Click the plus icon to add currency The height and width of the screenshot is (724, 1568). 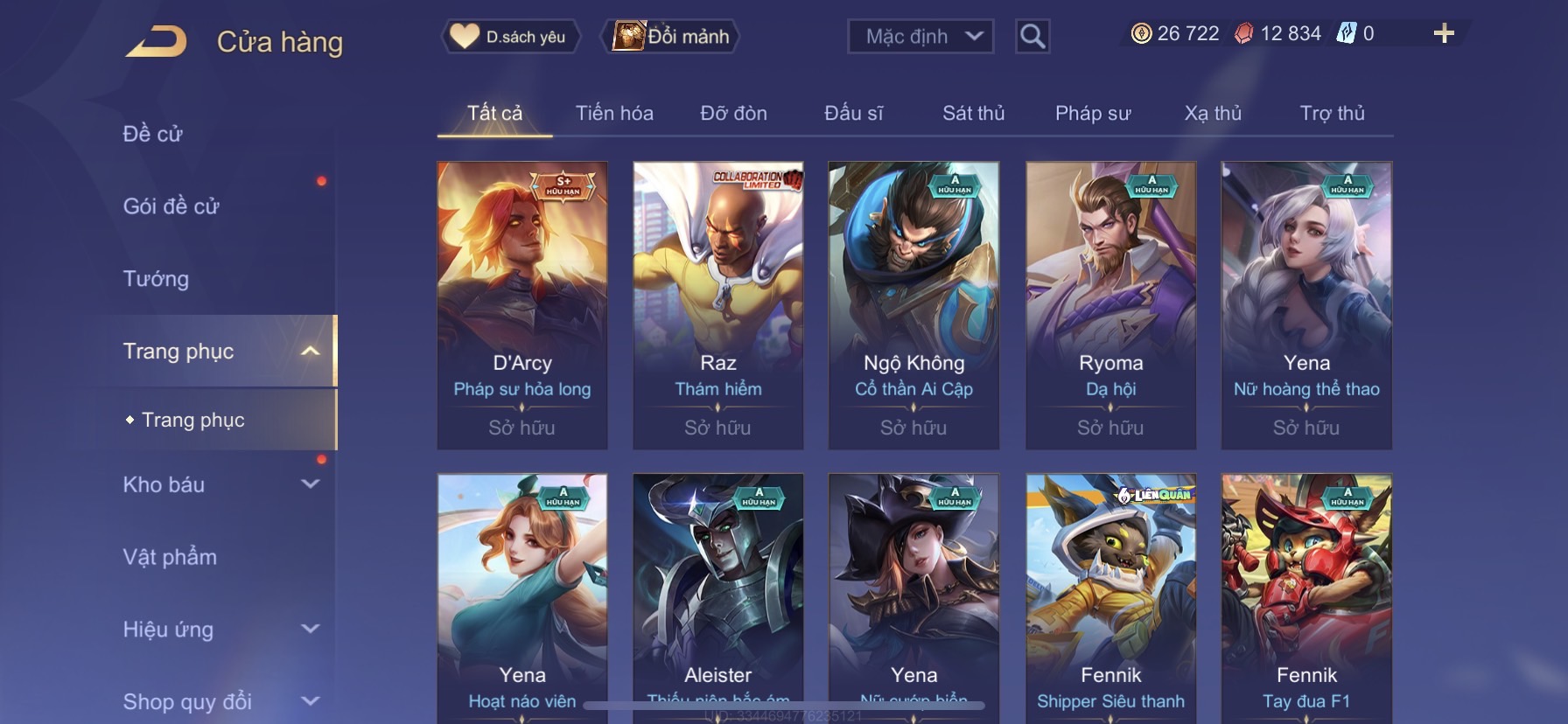[x=1444, y=34]
